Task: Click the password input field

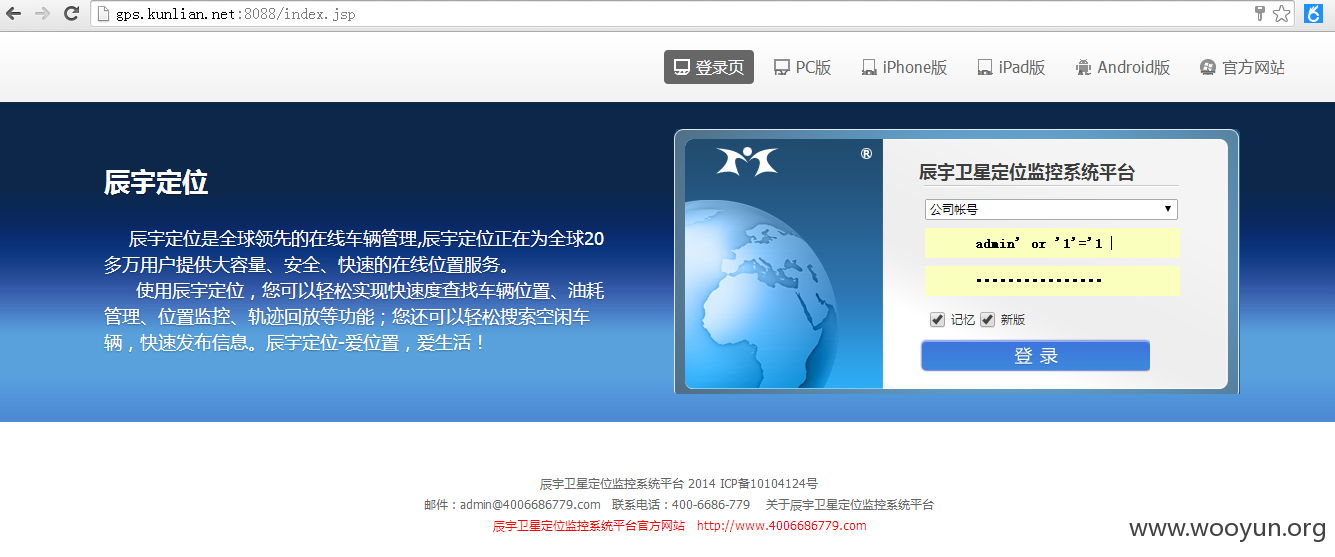Action: point(1052,281)
